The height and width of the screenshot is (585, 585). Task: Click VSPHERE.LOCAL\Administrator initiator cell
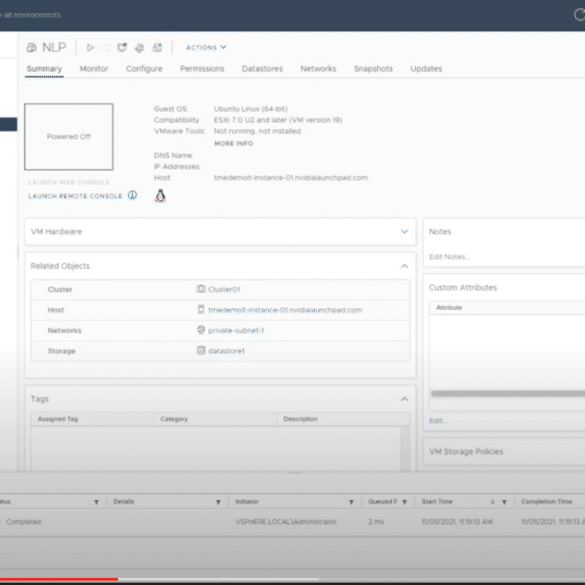coord(286,522)
